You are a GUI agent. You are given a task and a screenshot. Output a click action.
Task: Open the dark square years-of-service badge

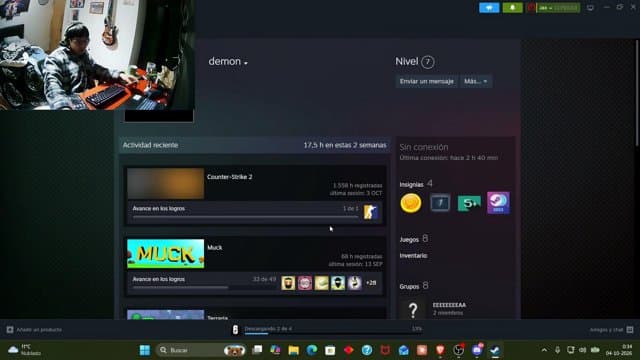[x=440, y=203]
